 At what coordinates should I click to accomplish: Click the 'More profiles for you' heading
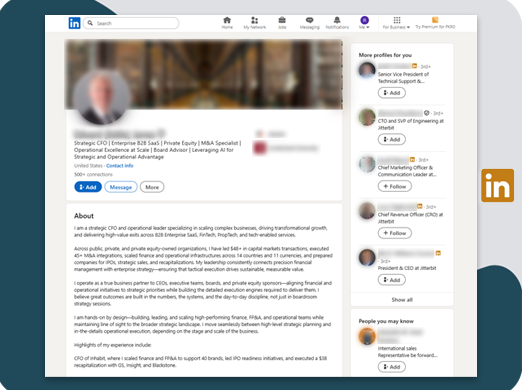pyautogui.click(x=385, y=55)
